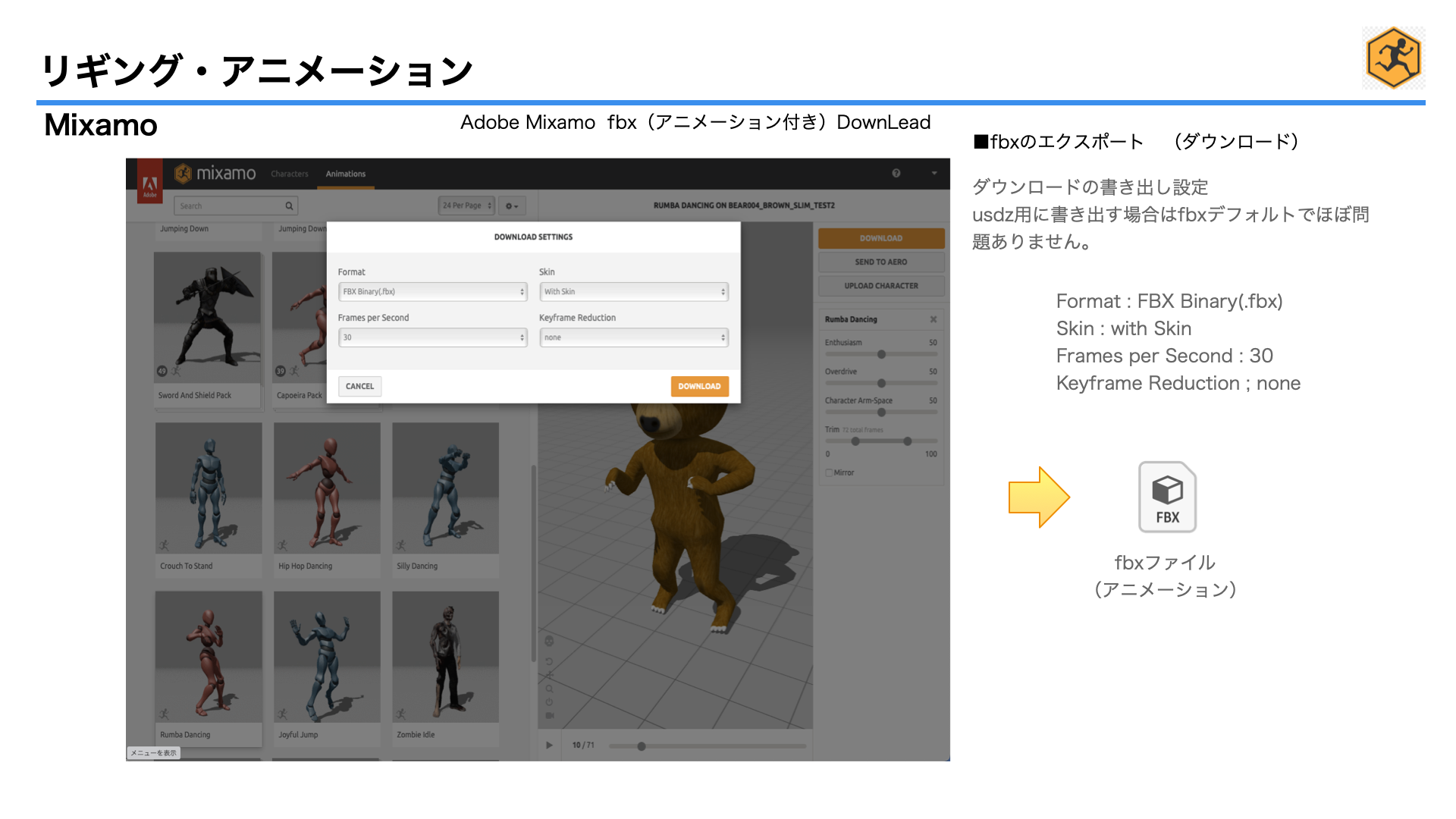Click the search magnifier icon
Image resolution: width=1456 pixels, height=819 pixels.
click(x=289, y=206)
